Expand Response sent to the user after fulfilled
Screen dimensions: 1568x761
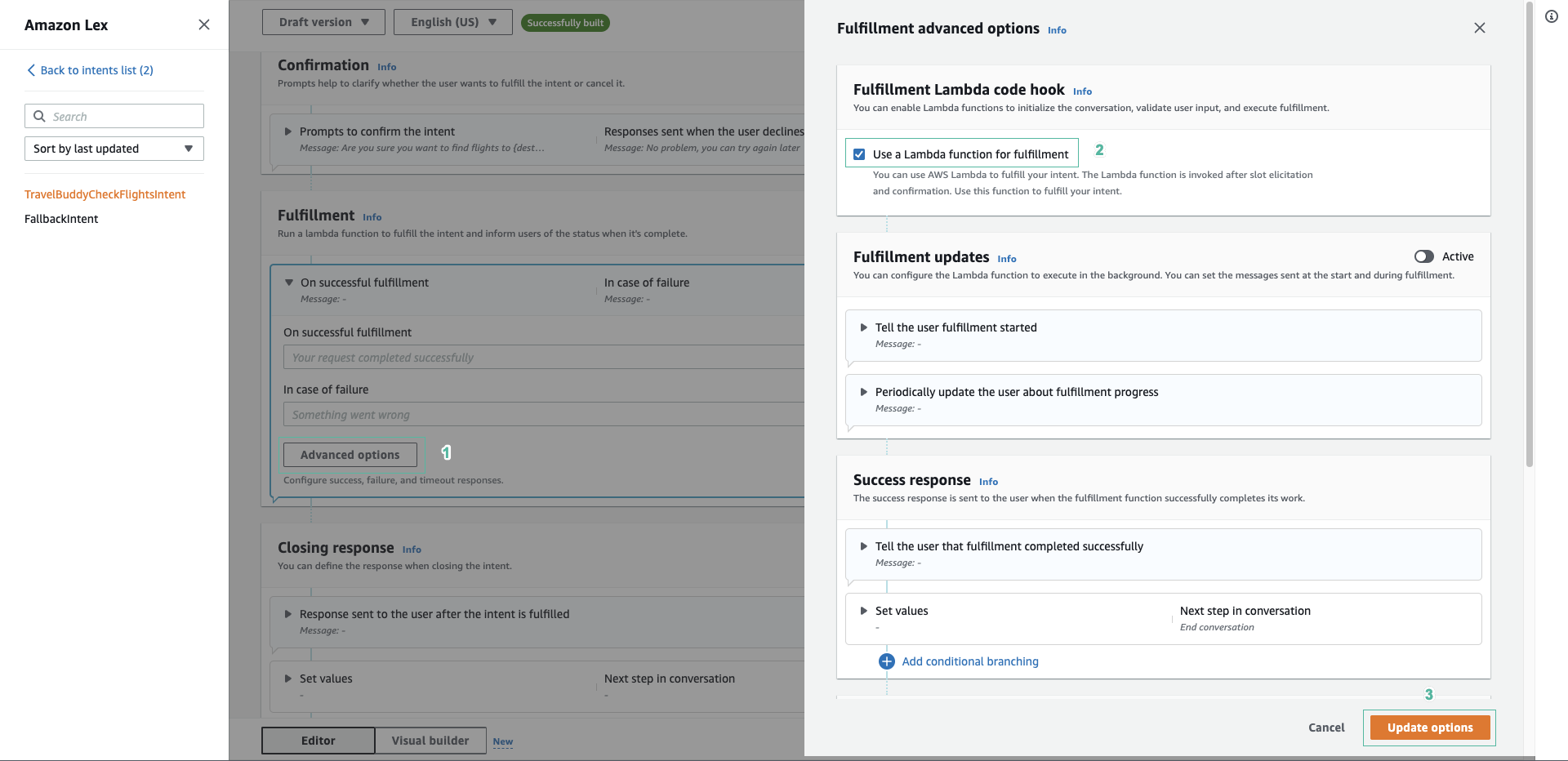point(288,614)
